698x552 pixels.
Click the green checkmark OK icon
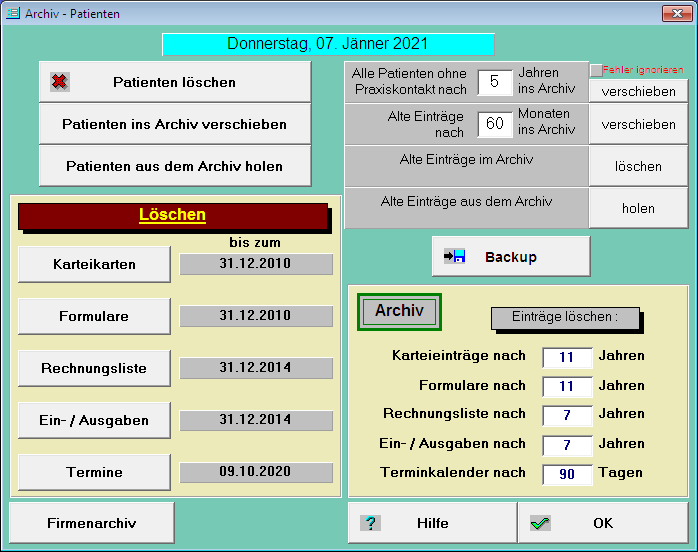tap(541, 523)
